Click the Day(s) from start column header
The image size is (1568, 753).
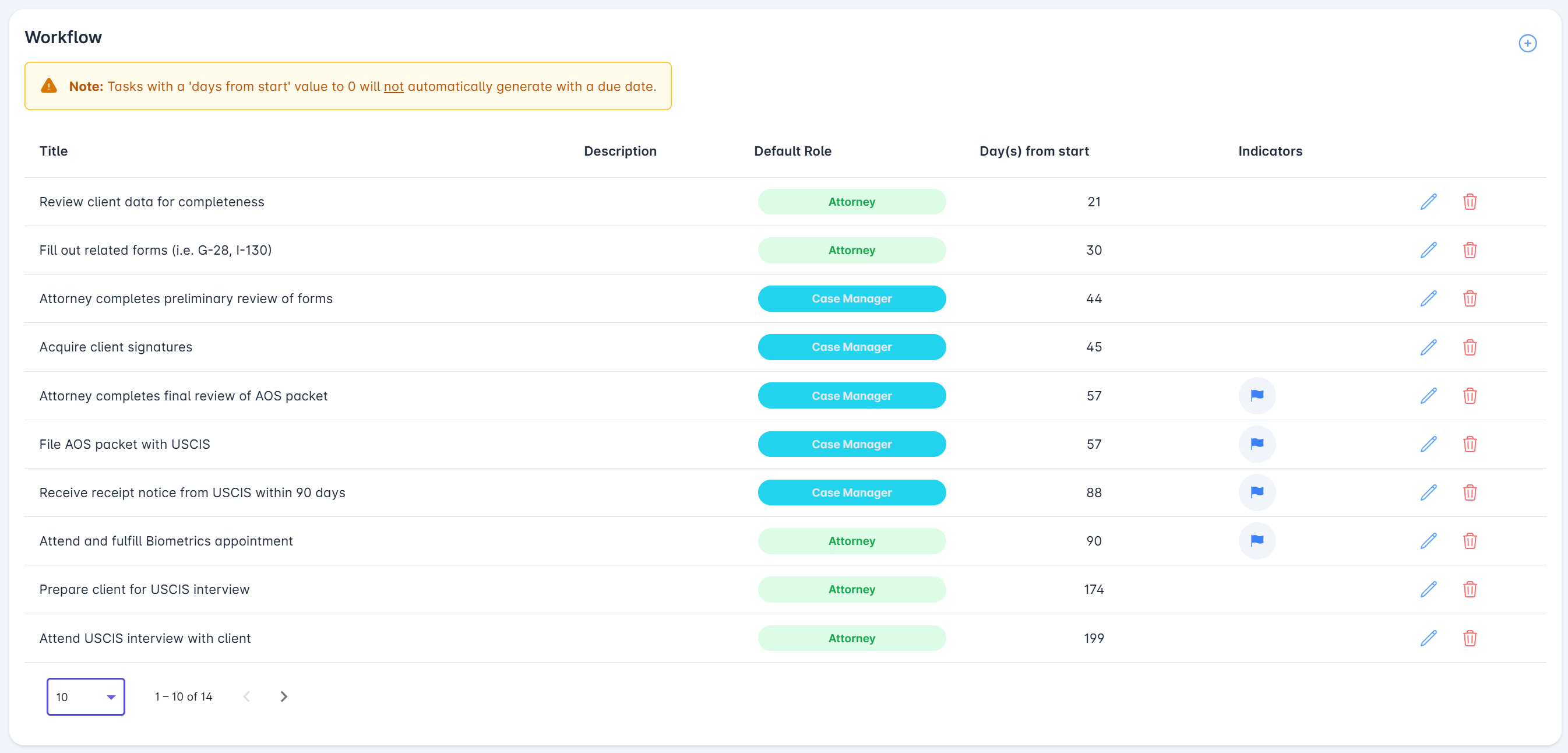point(1034,151)
